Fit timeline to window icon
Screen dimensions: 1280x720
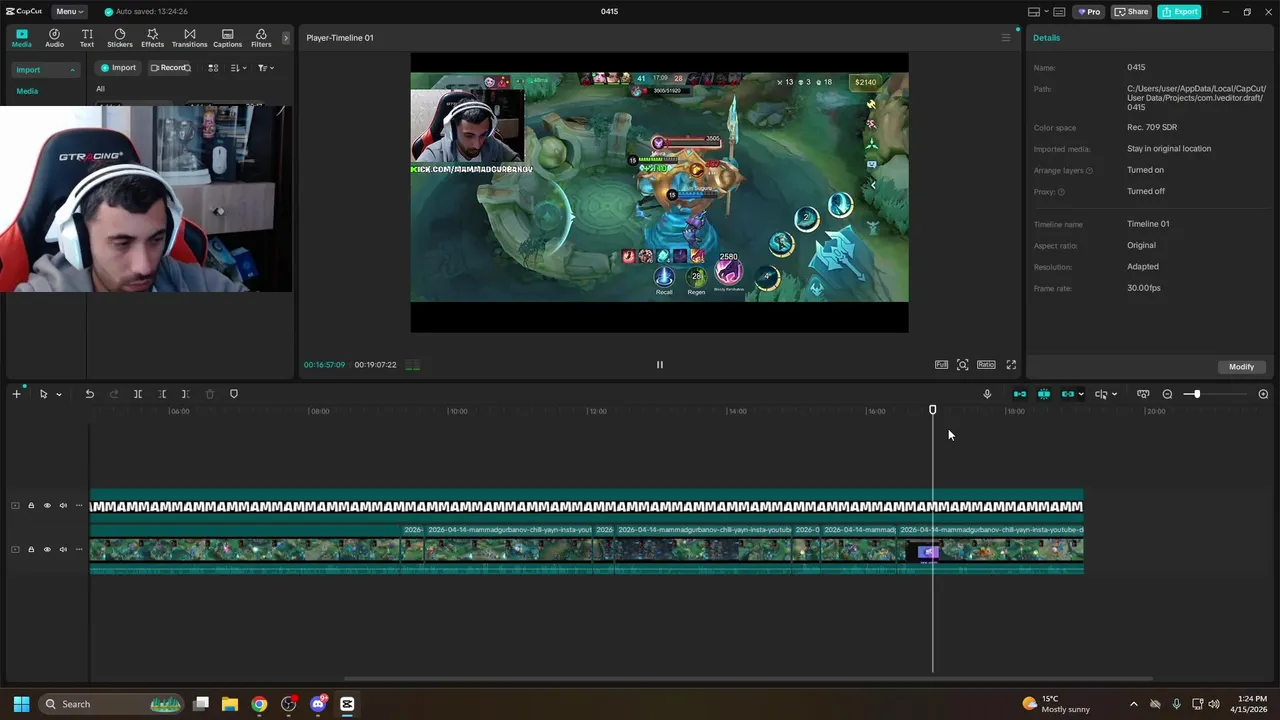point(1143,394)
